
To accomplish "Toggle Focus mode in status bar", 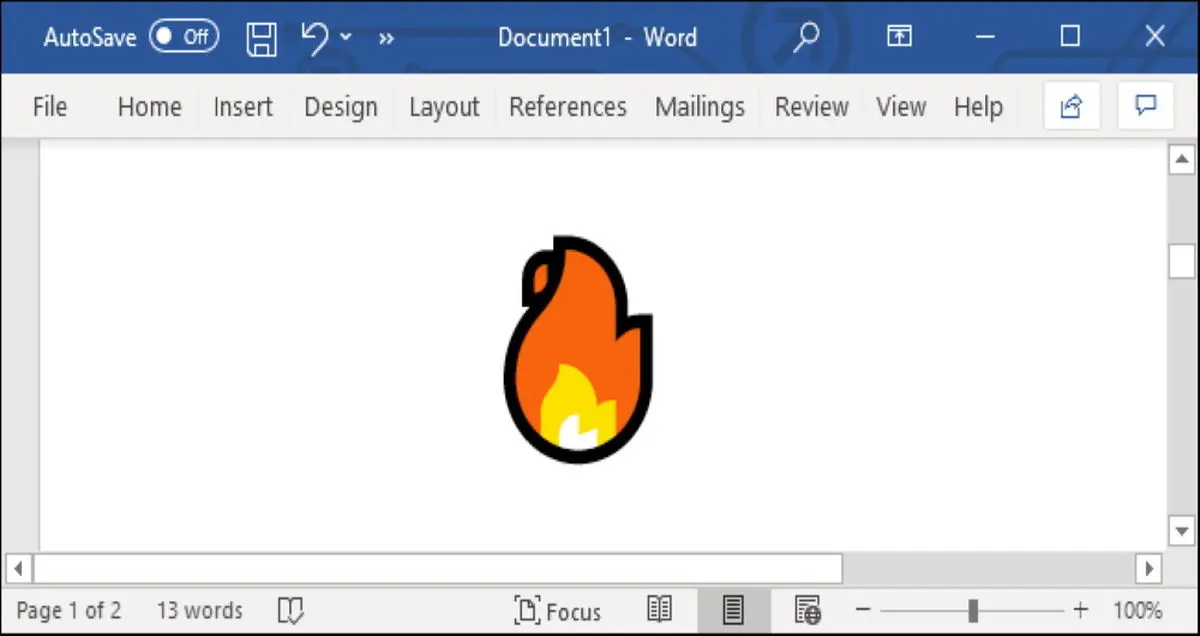I will (x=557, y=610).
